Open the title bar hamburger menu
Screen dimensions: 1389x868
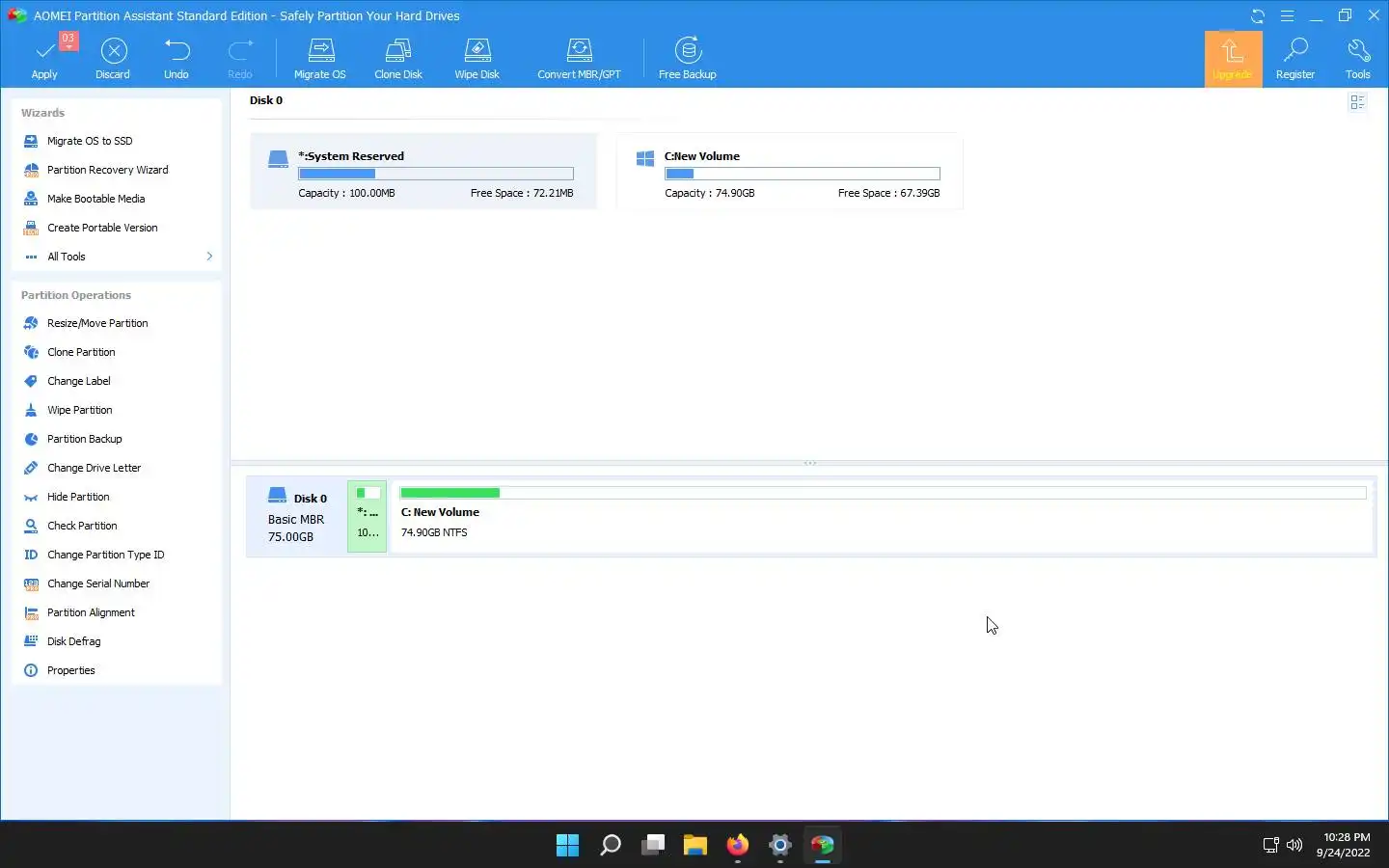coord(1287,15)
